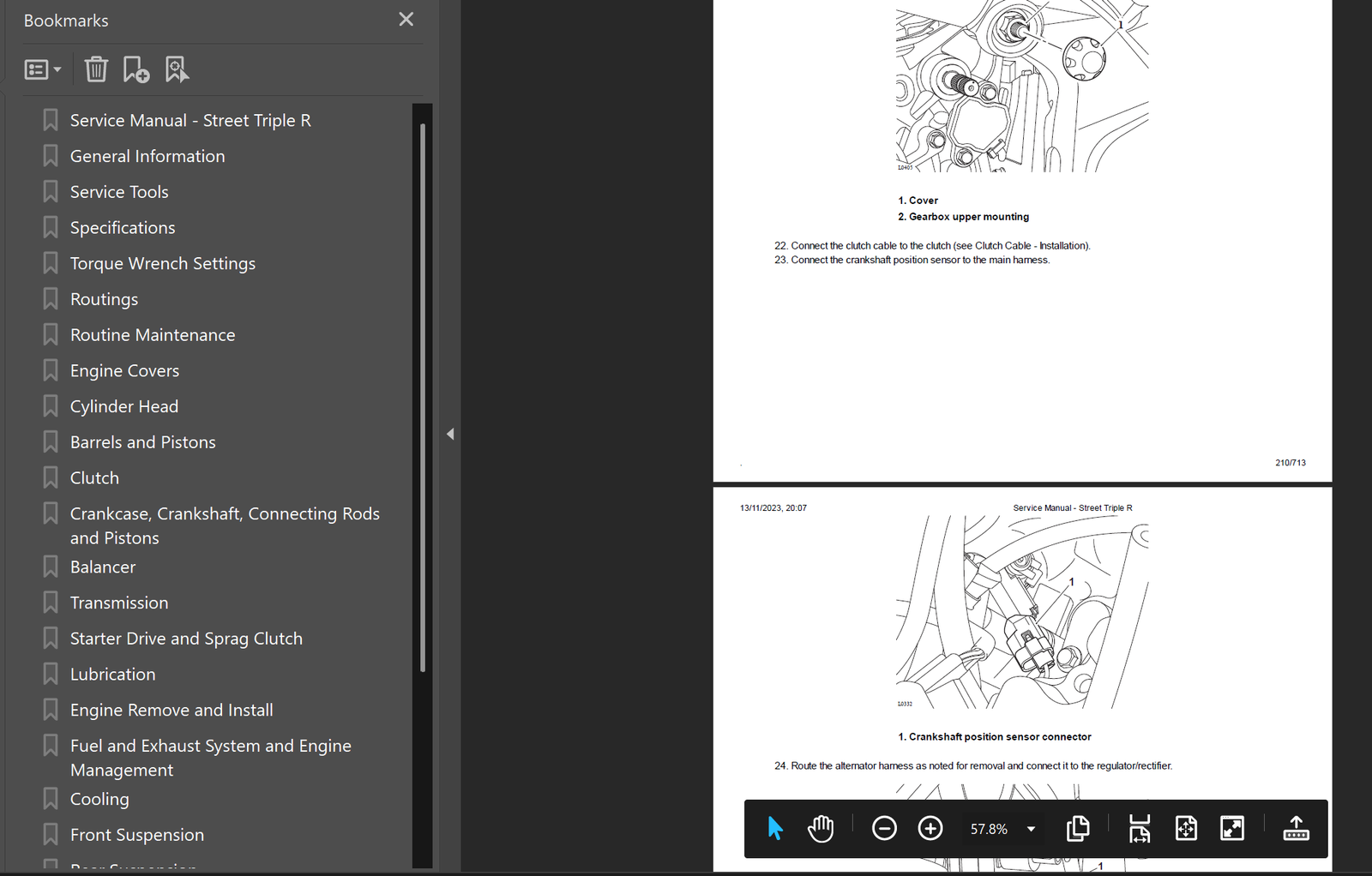
Task: Open the Transmission bookmark
Action: pyautogui.click(x=119, y=603)
